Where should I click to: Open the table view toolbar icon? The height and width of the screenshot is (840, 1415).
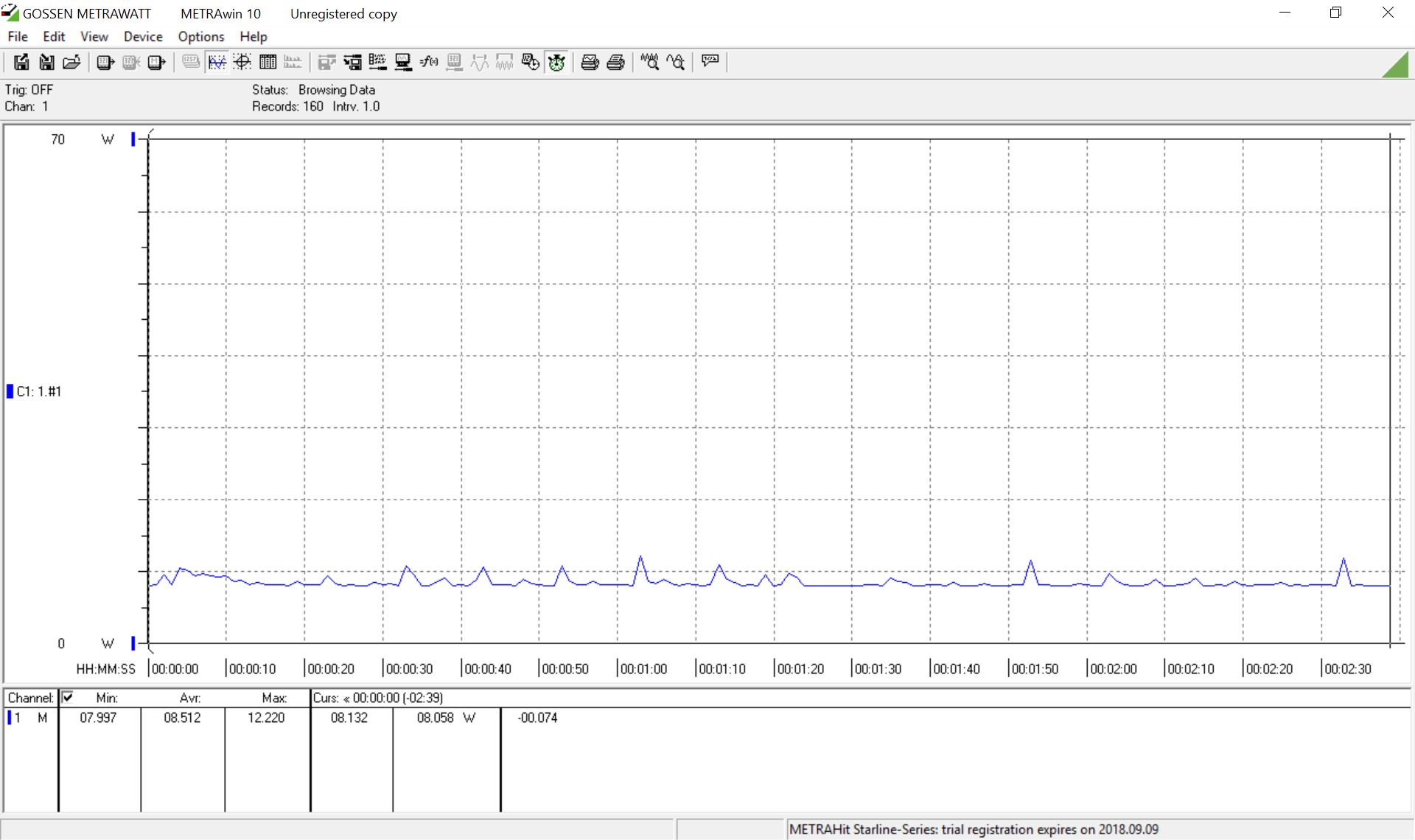[x=268, y=62]
